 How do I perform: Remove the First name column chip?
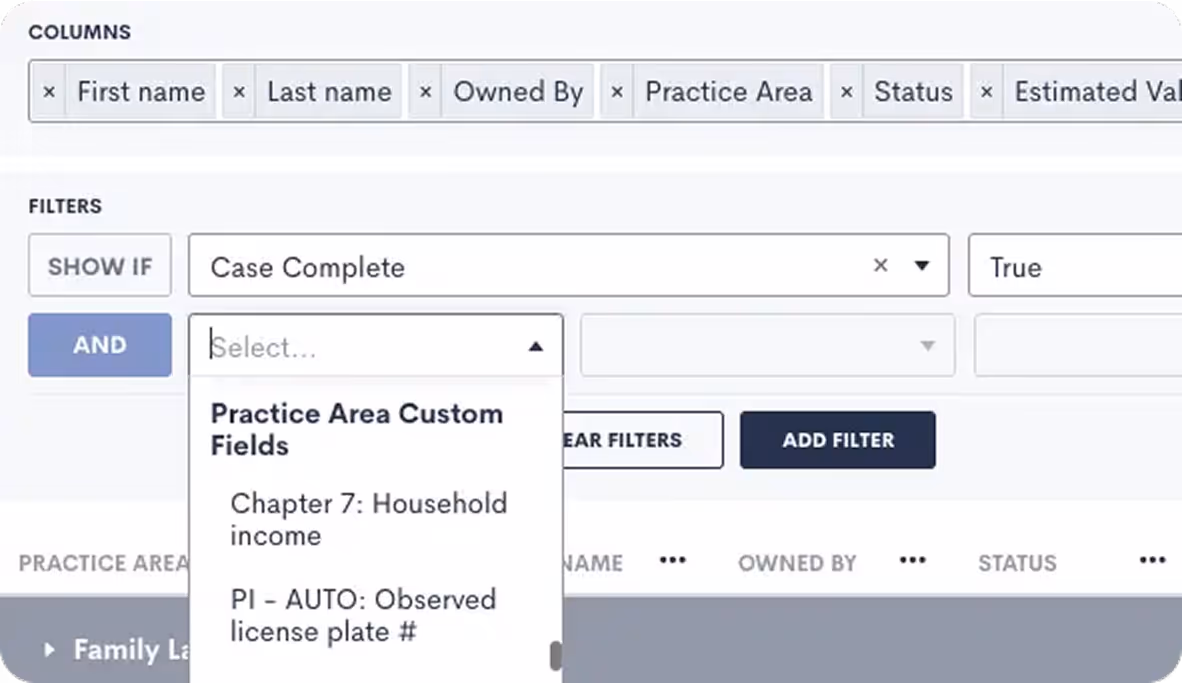[x=49, y=91]
